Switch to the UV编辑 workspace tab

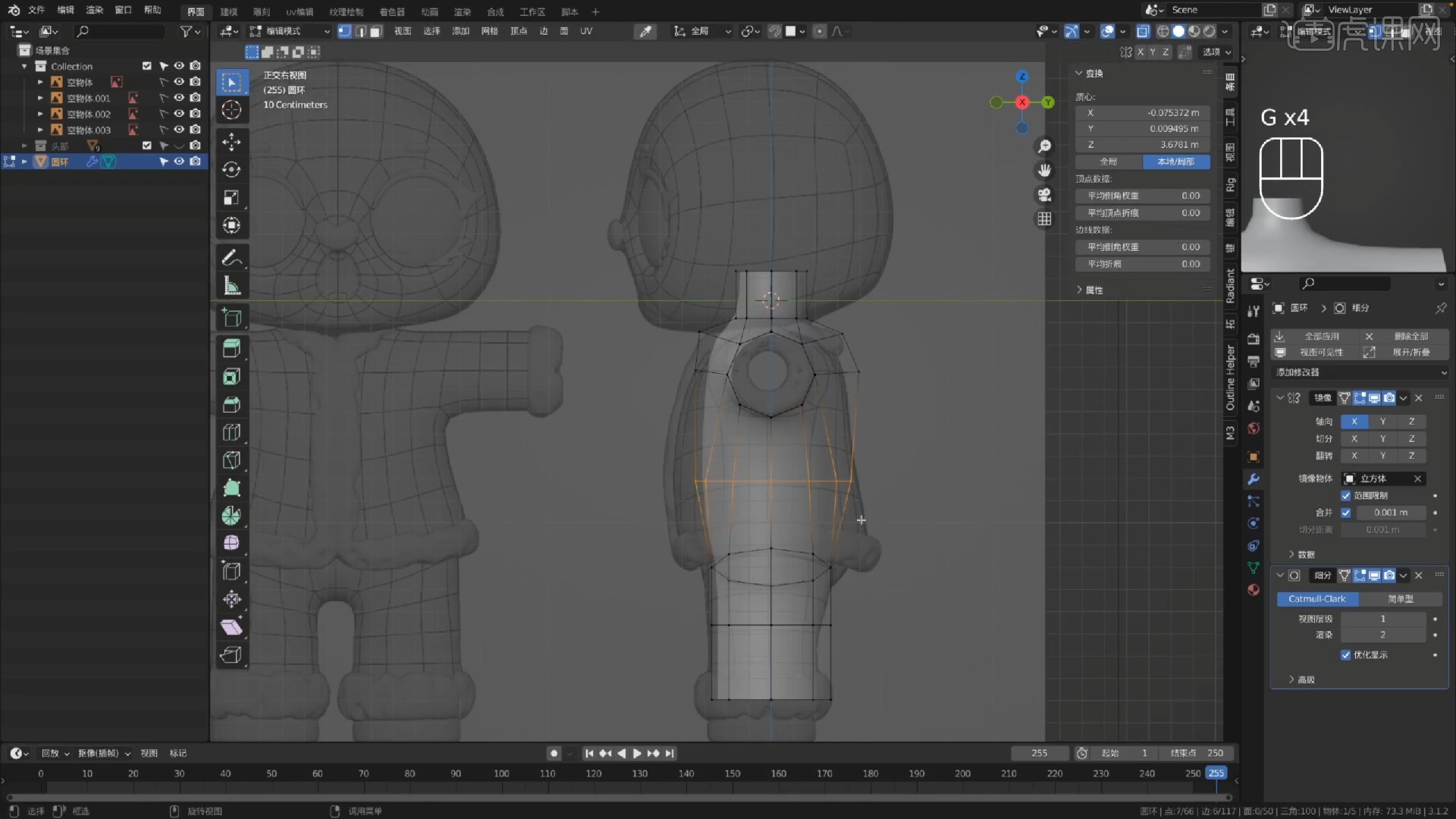click(x=300, y=11)
